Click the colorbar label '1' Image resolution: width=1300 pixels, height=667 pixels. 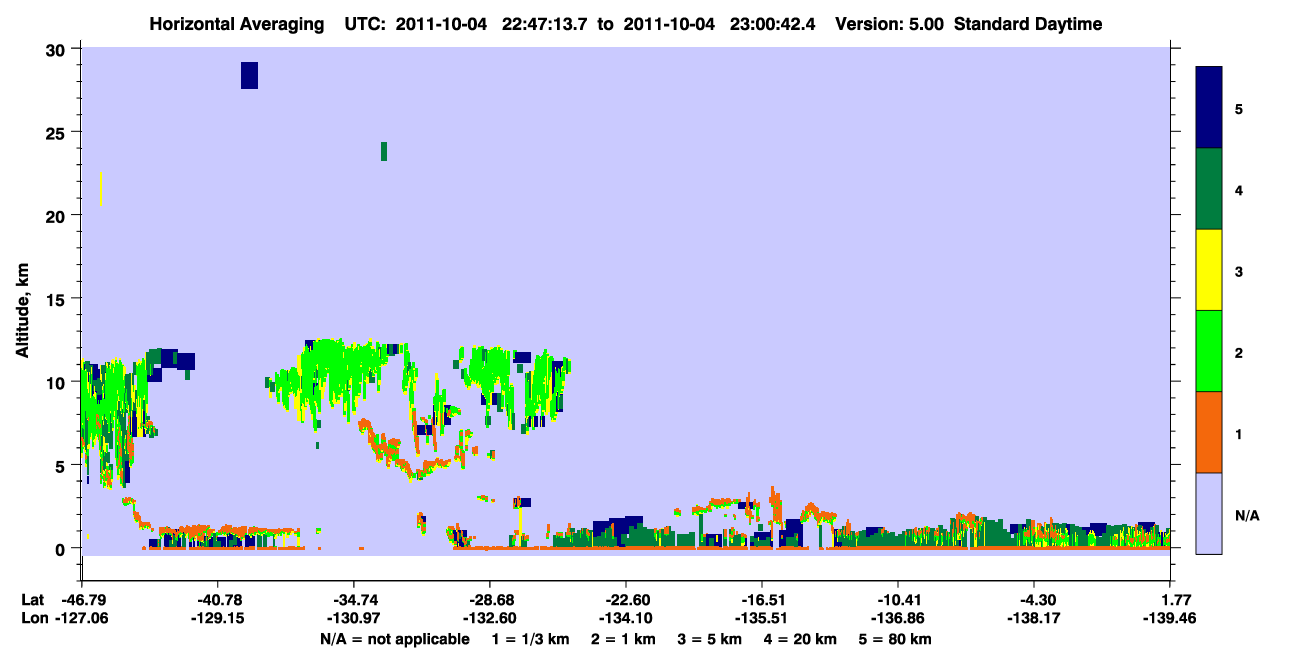[x=1239, y=432]
